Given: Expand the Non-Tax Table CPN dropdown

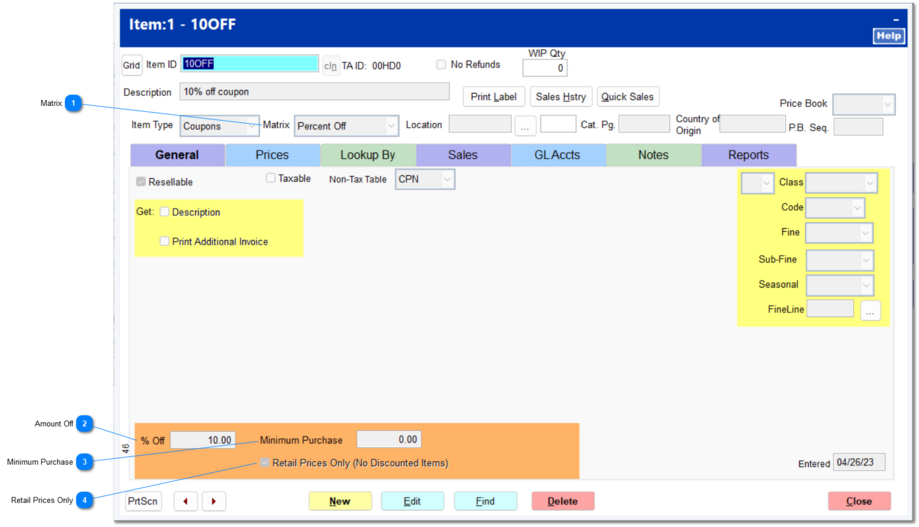Looking at the screenshot, I should click(425, 180).
